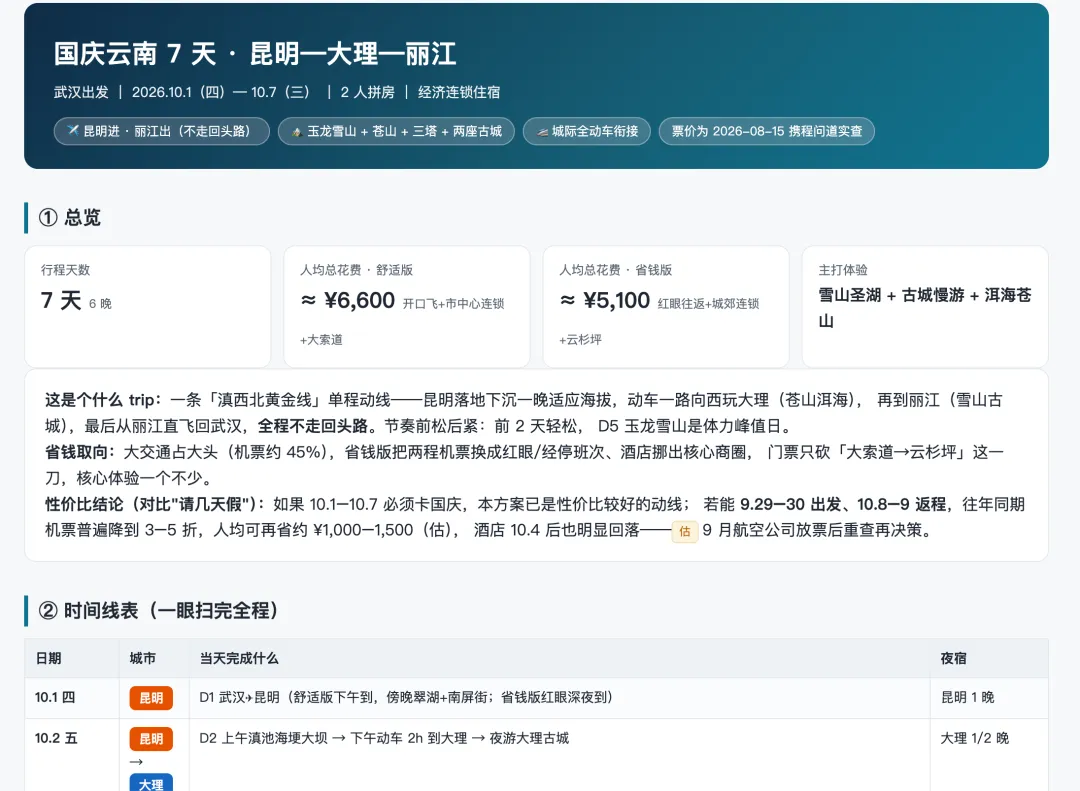The width and height of the screenshot is (1080, 791).
Task: Select the 昆明进·丽江出（不走回头路）pill
Action: (162, 131)
